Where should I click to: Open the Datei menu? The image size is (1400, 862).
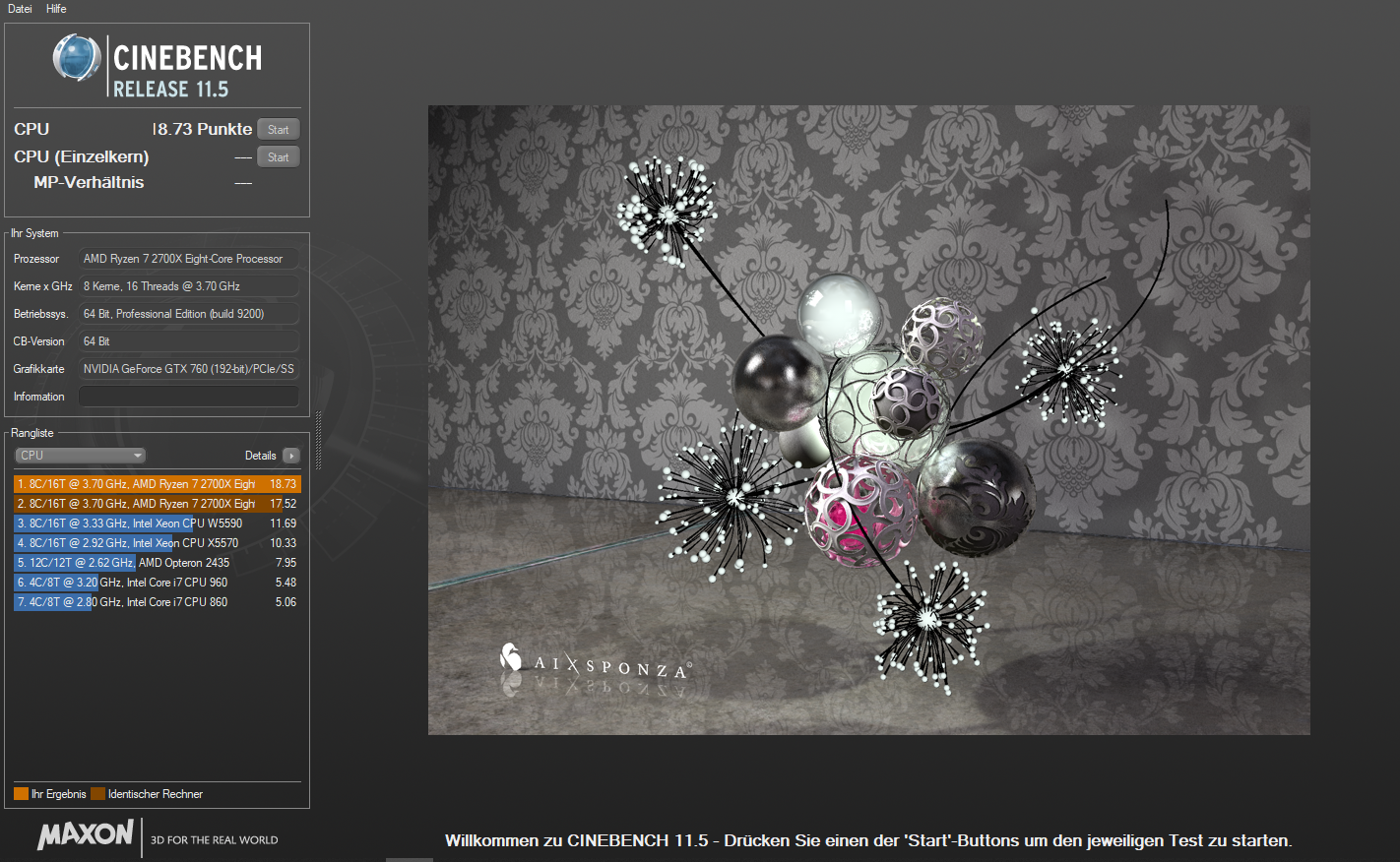coord(20,9)
